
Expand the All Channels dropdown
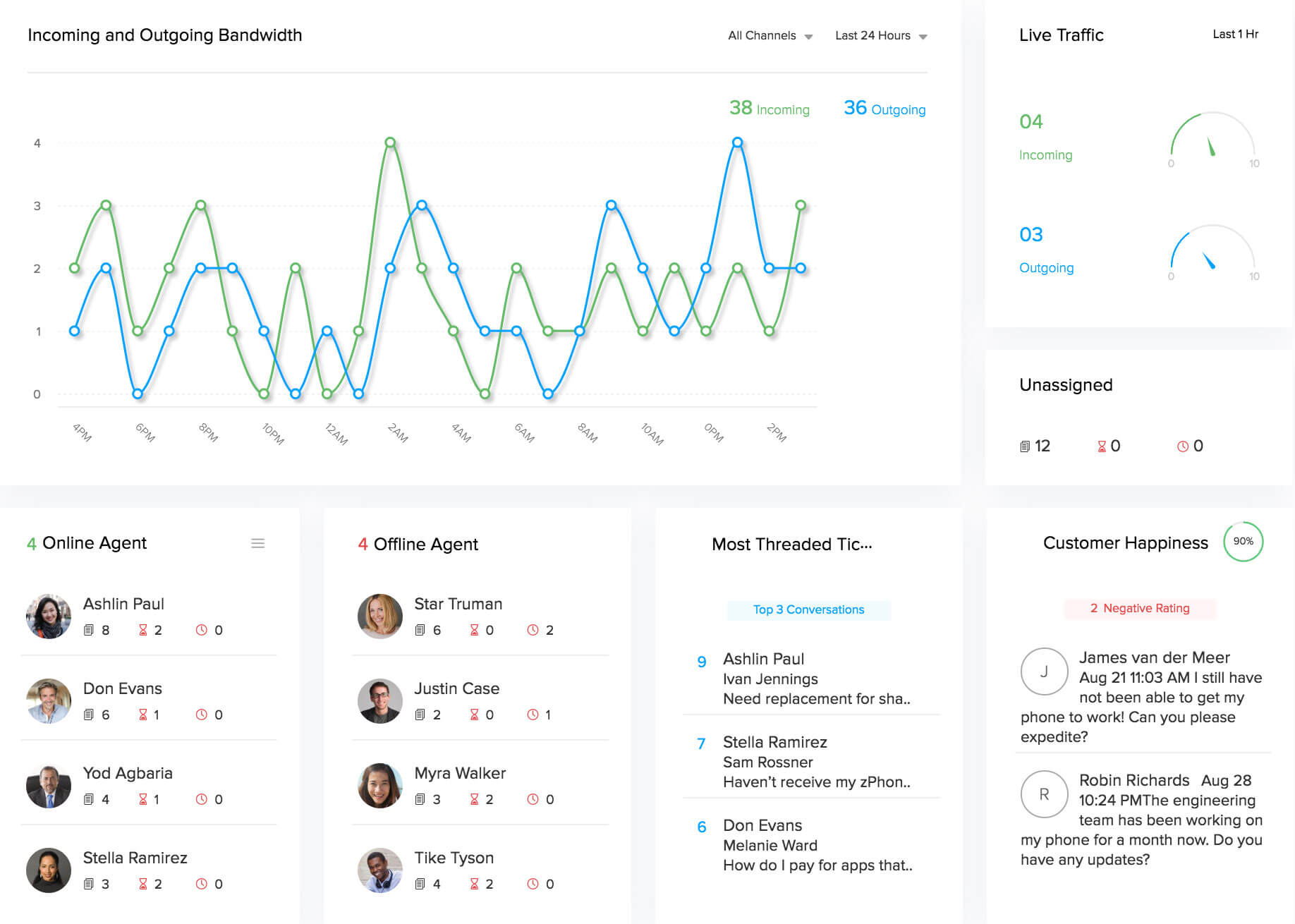[x=770, y=36]
